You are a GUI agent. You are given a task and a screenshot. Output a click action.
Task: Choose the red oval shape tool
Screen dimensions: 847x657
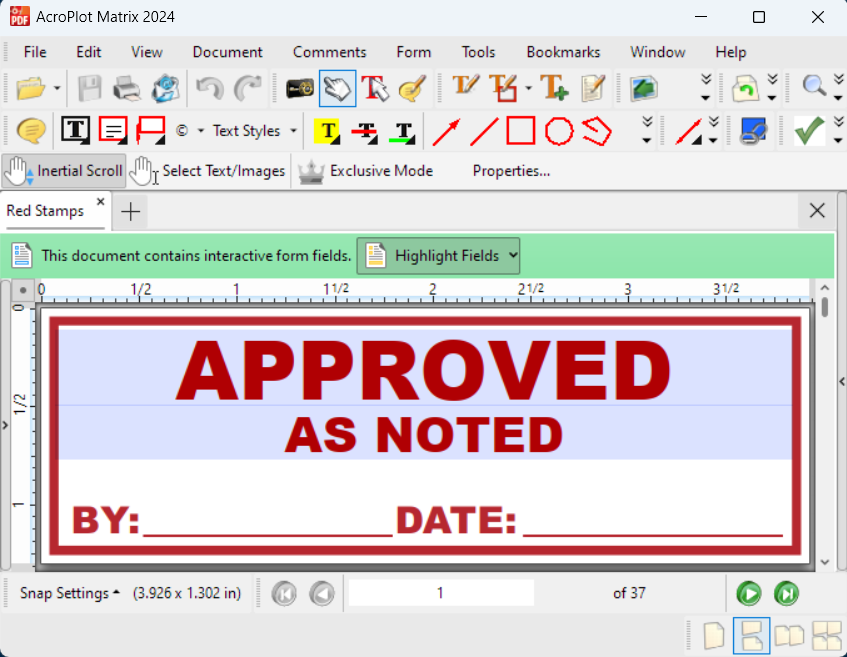coord(558,131)
